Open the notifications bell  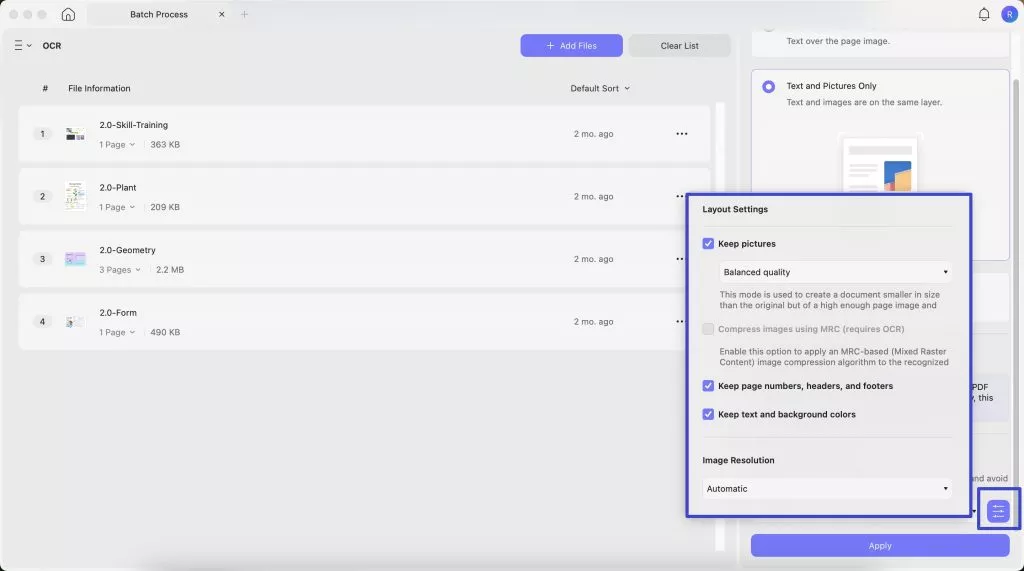pyautogui.click(x=984, y=14)
